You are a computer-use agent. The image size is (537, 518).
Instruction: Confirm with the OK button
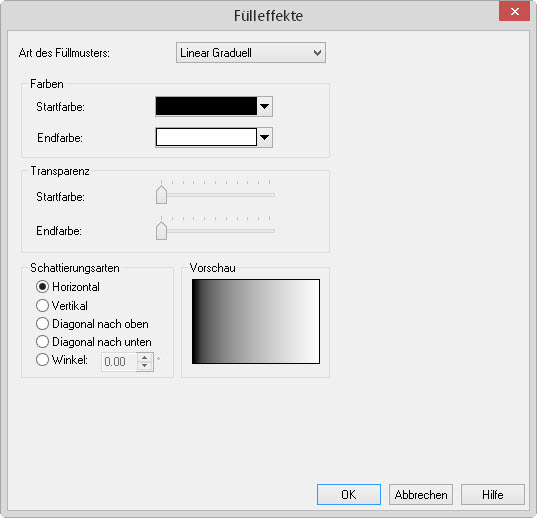[349, 494]
